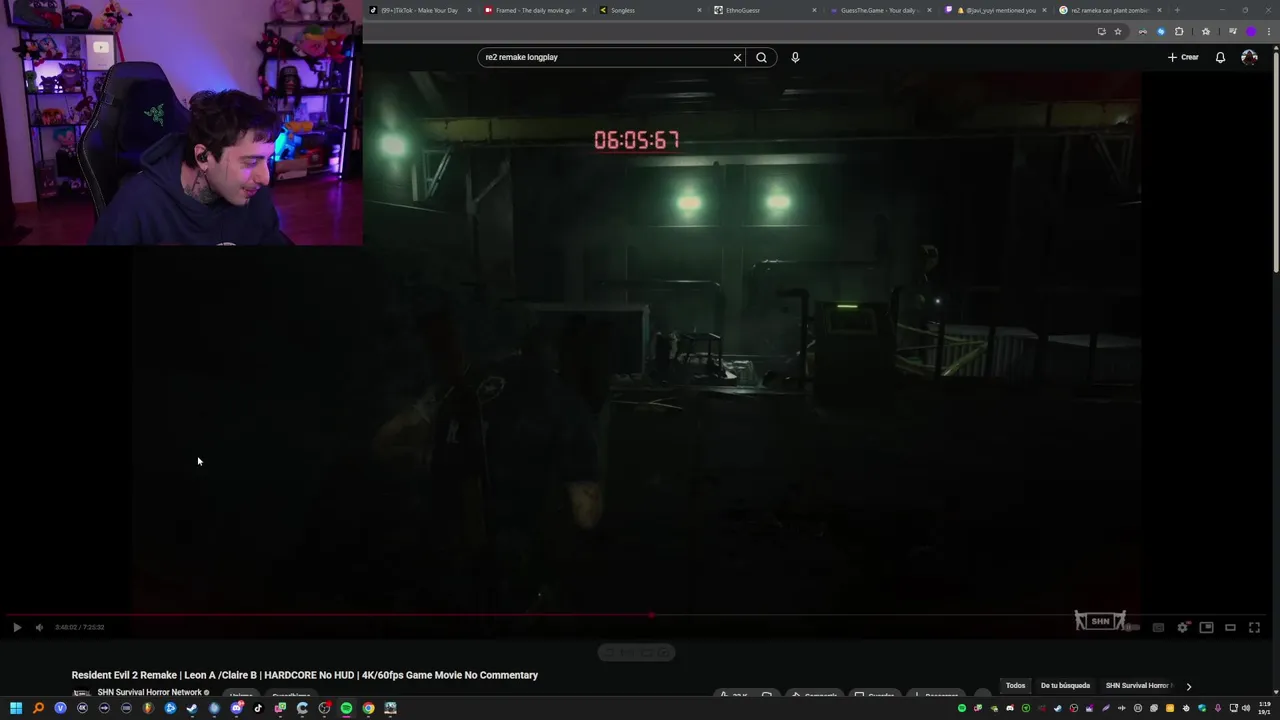
Task: Switch to the TikTok - Make Your Day tab
Action: point(420,10)
